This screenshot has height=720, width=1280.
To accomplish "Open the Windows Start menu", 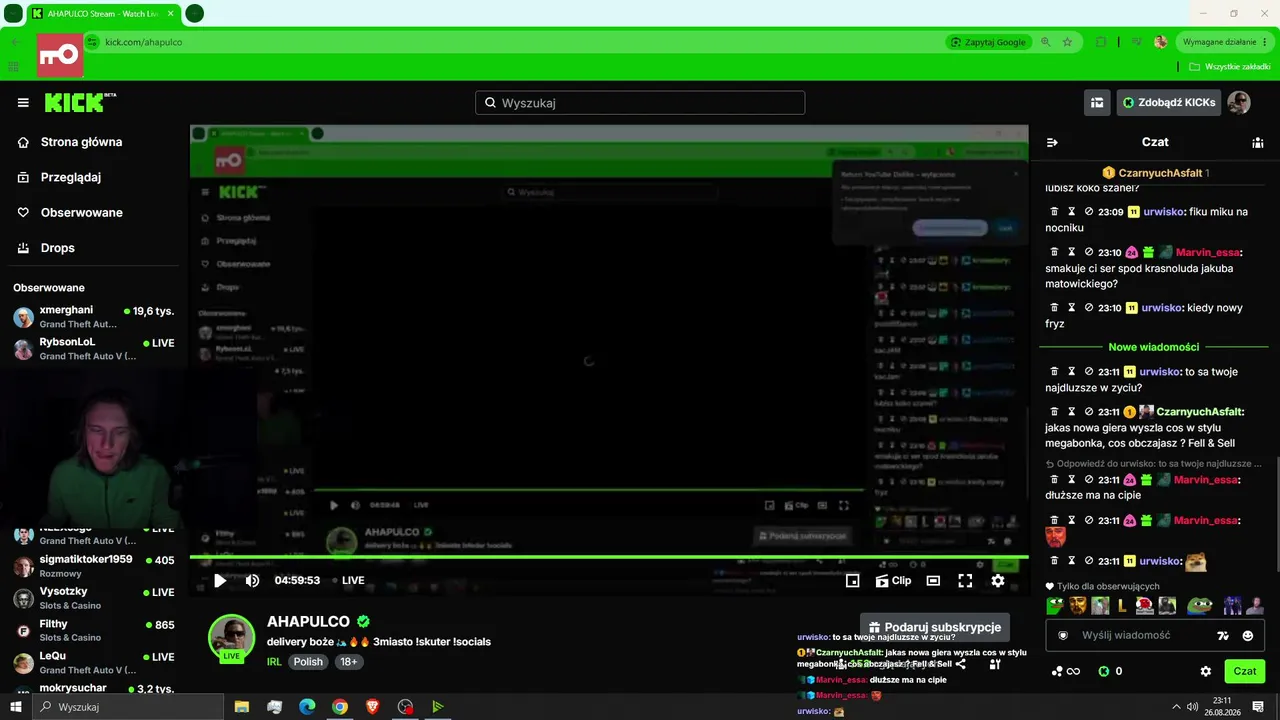I will click(15, 707).
